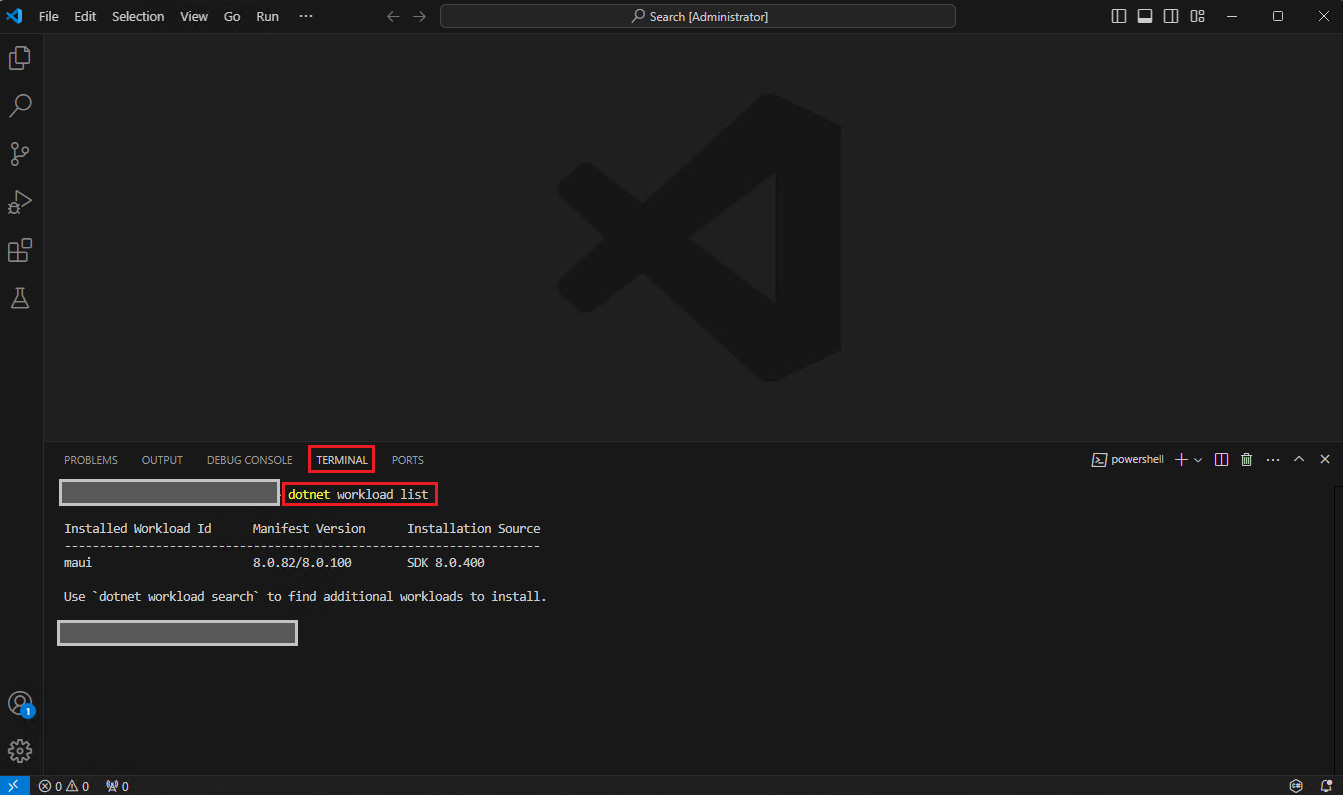Toggle the bottom panel layout button

click(x=1145, y=16)
